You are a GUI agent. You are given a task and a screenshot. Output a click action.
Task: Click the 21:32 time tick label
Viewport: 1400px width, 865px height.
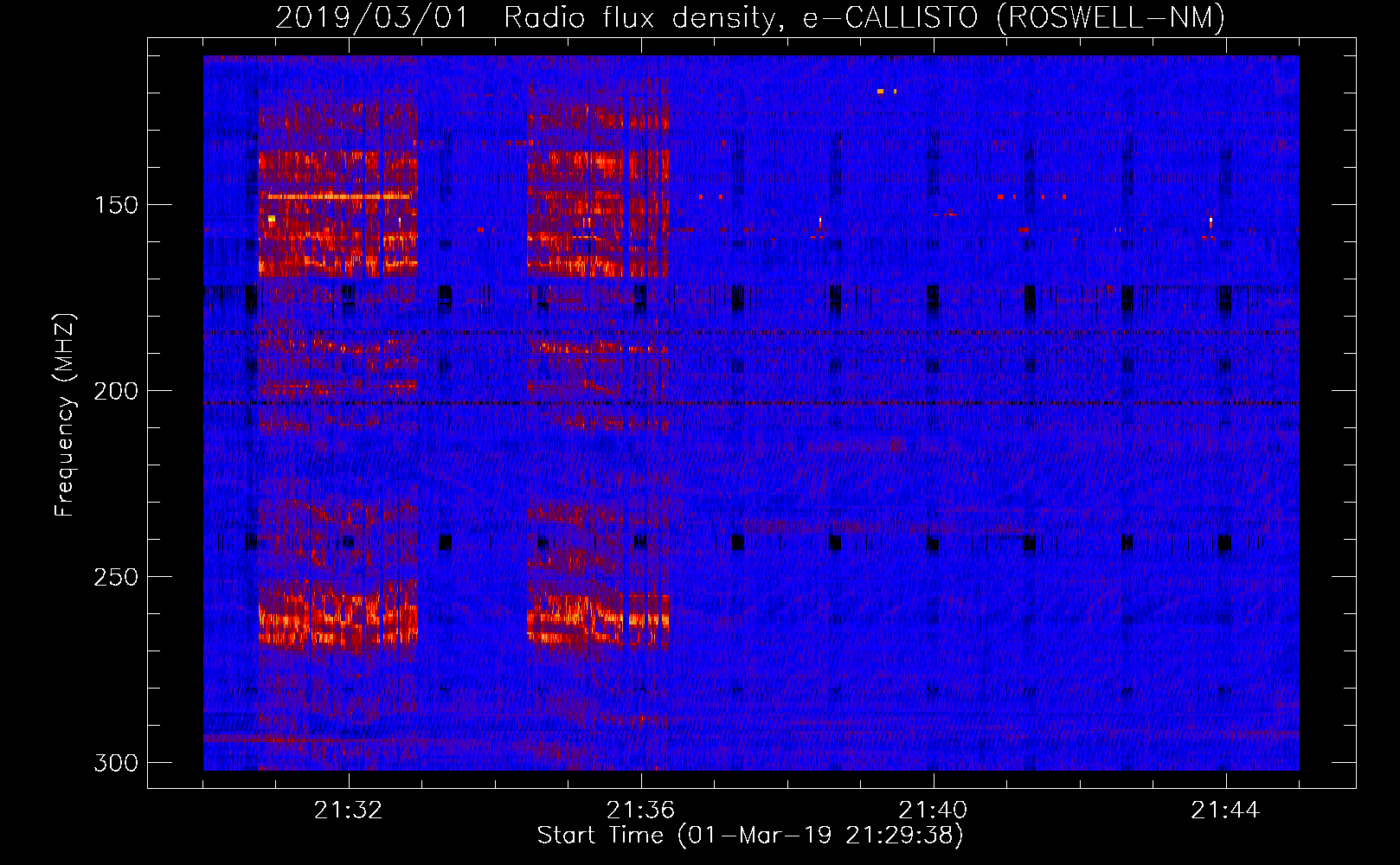click(349, 811)
